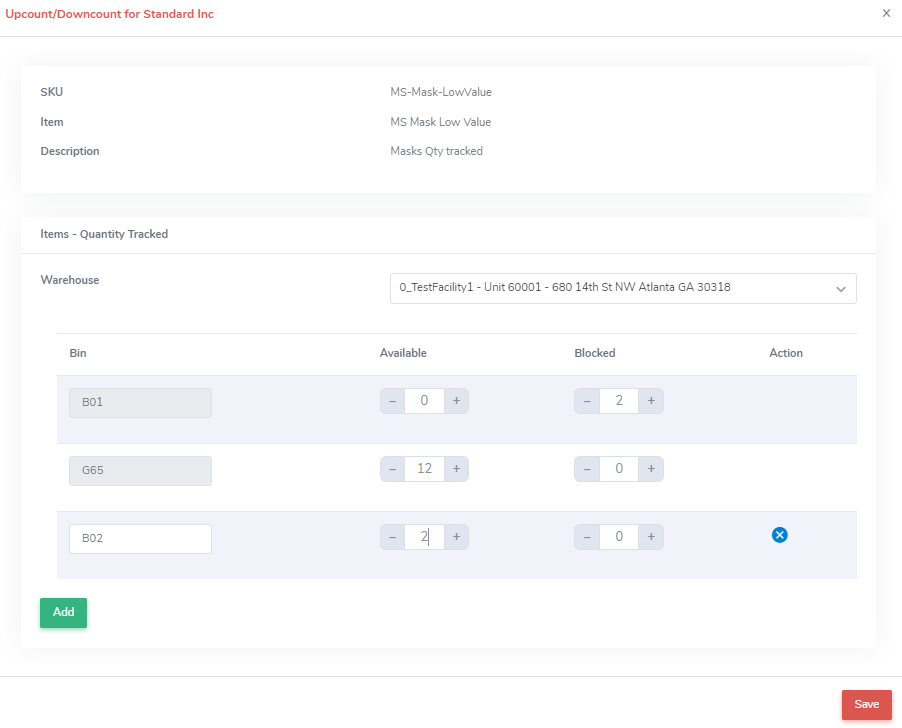The height and width of the screenshot is (728, 902).
Task: Click the Blocked value field of G65
Action: pyautogui.click(x=618, y=468)
